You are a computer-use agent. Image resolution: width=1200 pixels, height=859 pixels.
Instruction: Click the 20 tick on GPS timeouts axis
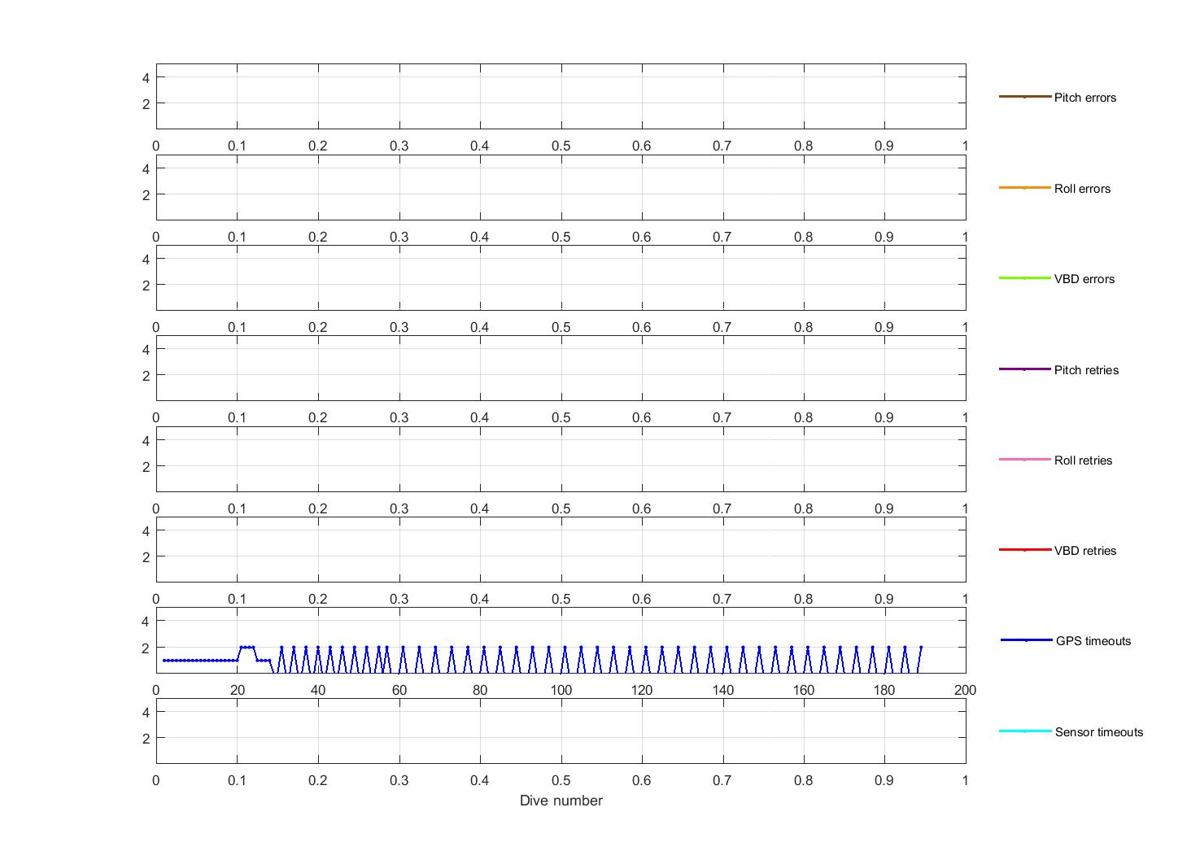[x=237, y=690]
